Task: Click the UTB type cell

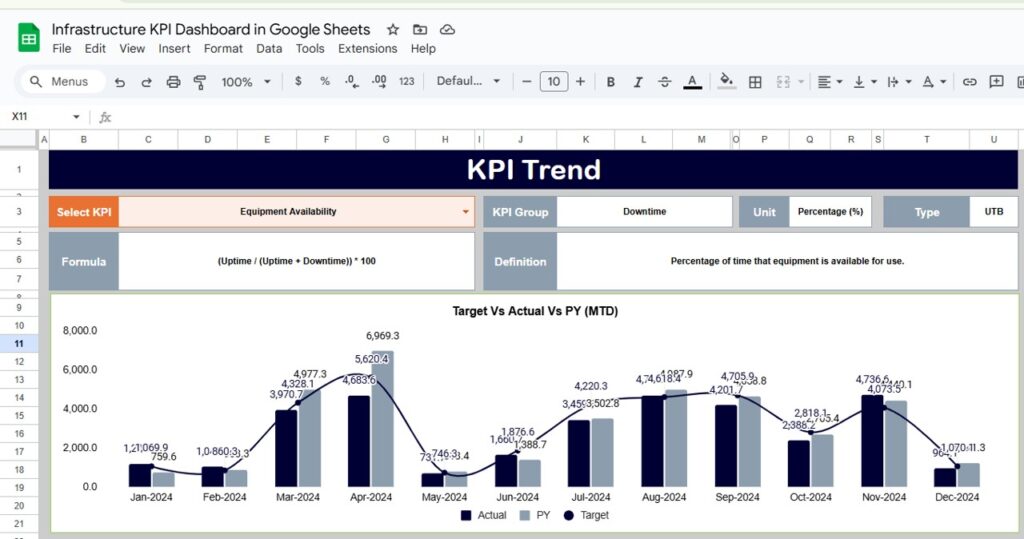Action: click(993, 212)
